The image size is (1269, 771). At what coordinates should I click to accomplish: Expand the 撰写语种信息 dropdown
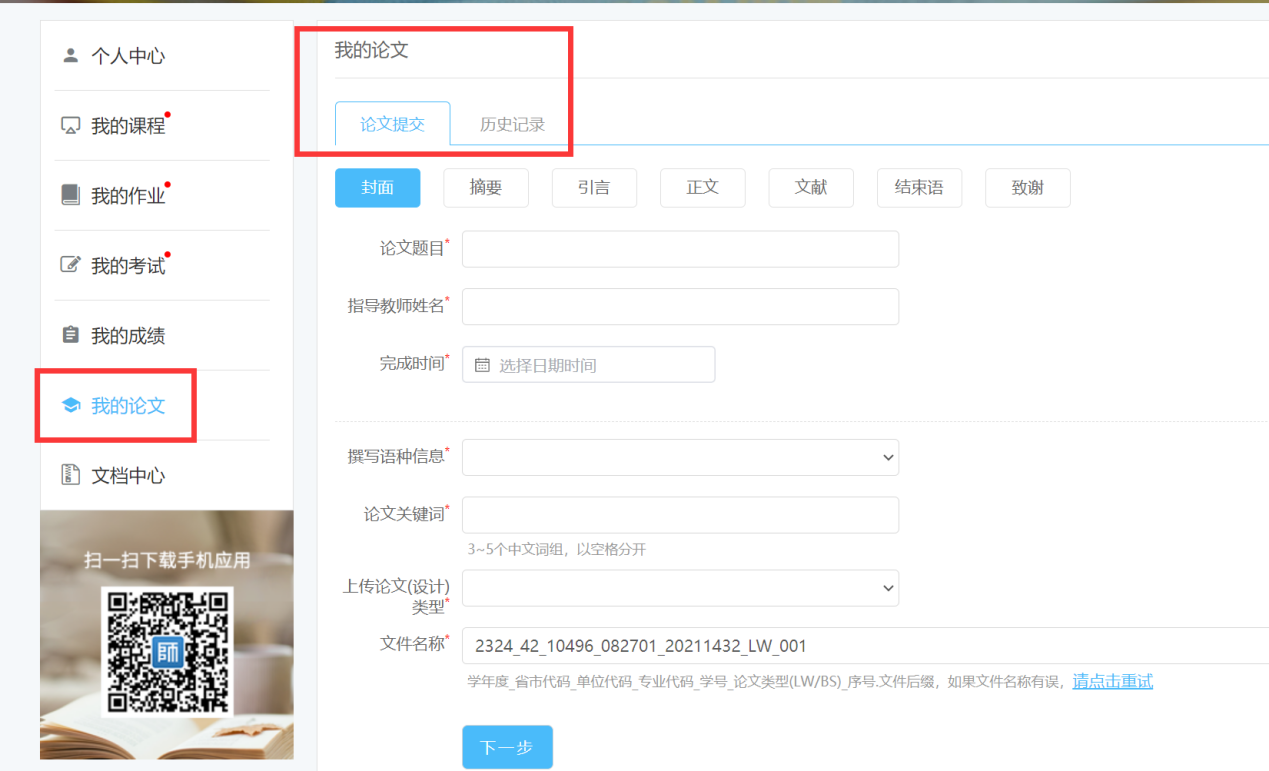(x=680, y=457)
